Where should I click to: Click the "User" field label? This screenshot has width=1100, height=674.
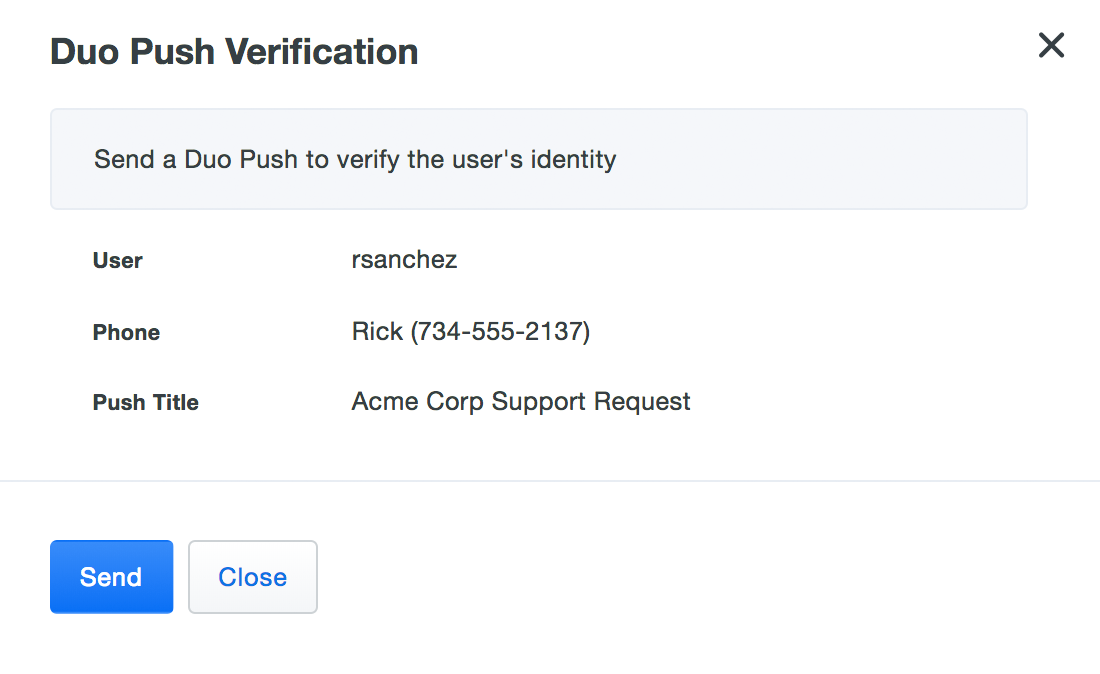click(118, 261)
